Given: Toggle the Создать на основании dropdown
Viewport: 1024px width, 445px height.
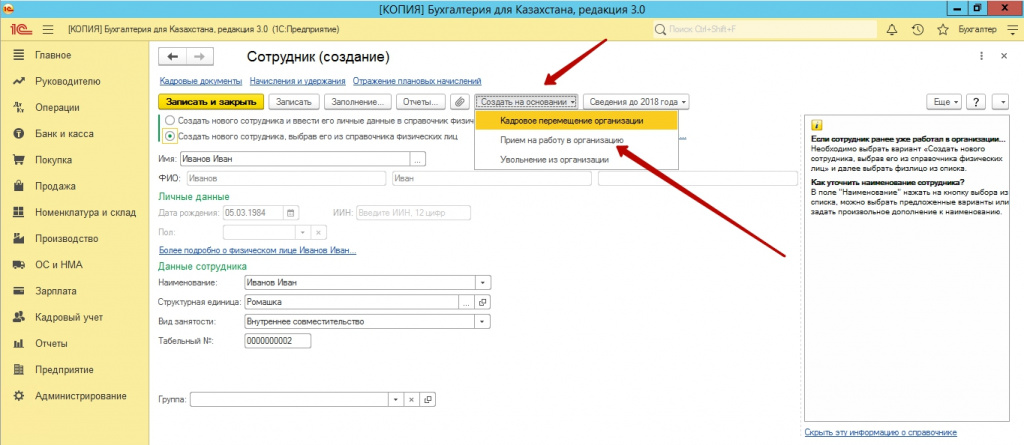Looking at the screenshot, I should [526, 102].
